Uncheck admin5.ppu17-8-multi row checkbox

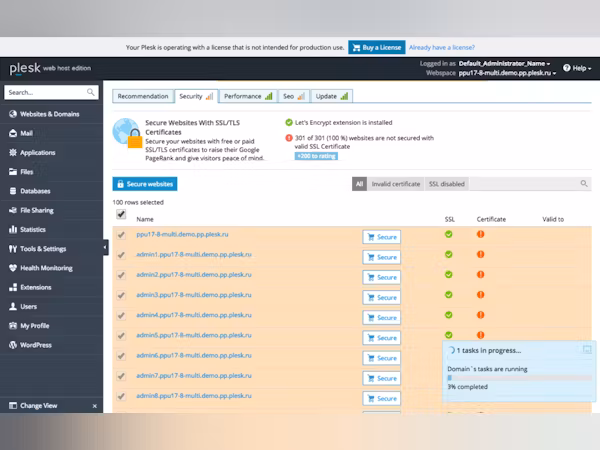pyautogui.click(x=121, y=336)
